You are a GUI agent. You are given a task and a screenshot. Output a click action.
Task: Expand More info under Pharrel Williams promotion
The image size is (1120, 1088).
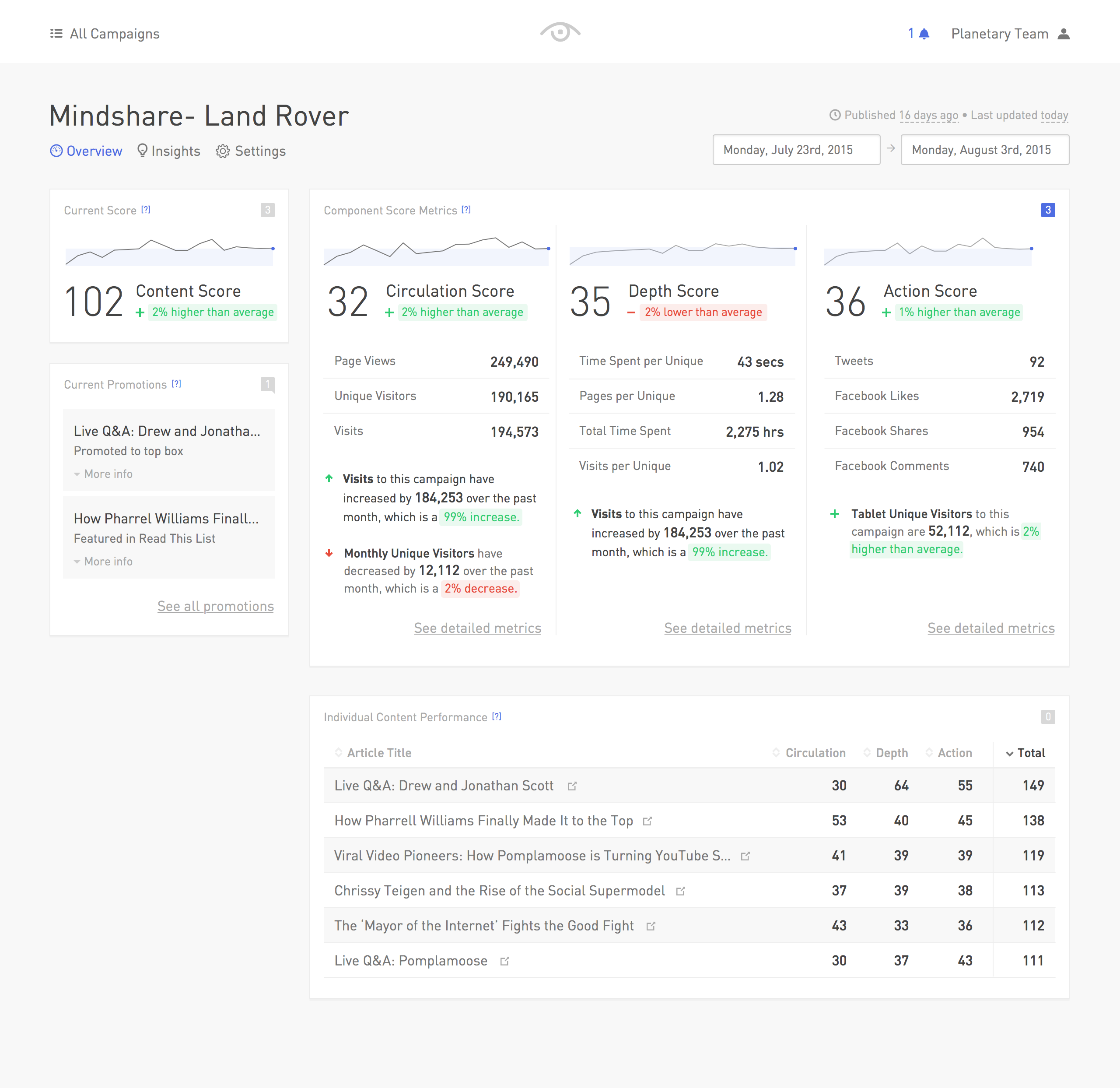click(x=103, y=562)
